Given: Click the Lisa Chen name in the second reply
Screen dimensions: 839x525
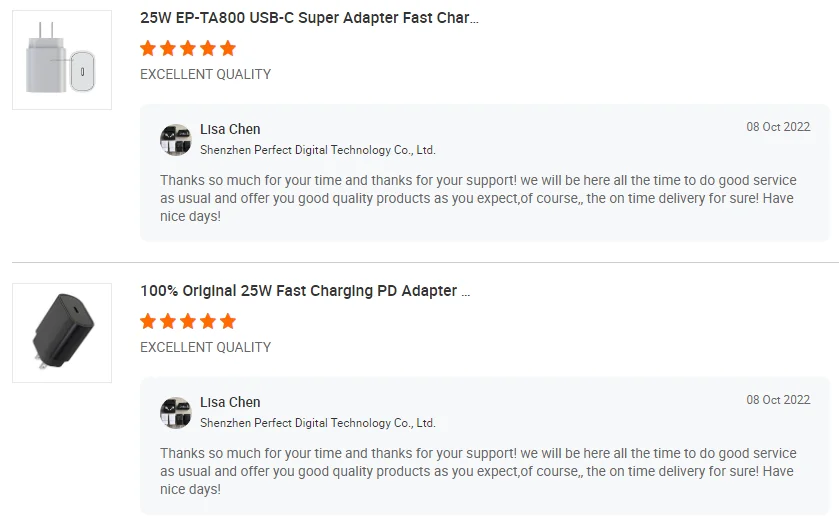Looking at the screenshot, I should point(230,402).
